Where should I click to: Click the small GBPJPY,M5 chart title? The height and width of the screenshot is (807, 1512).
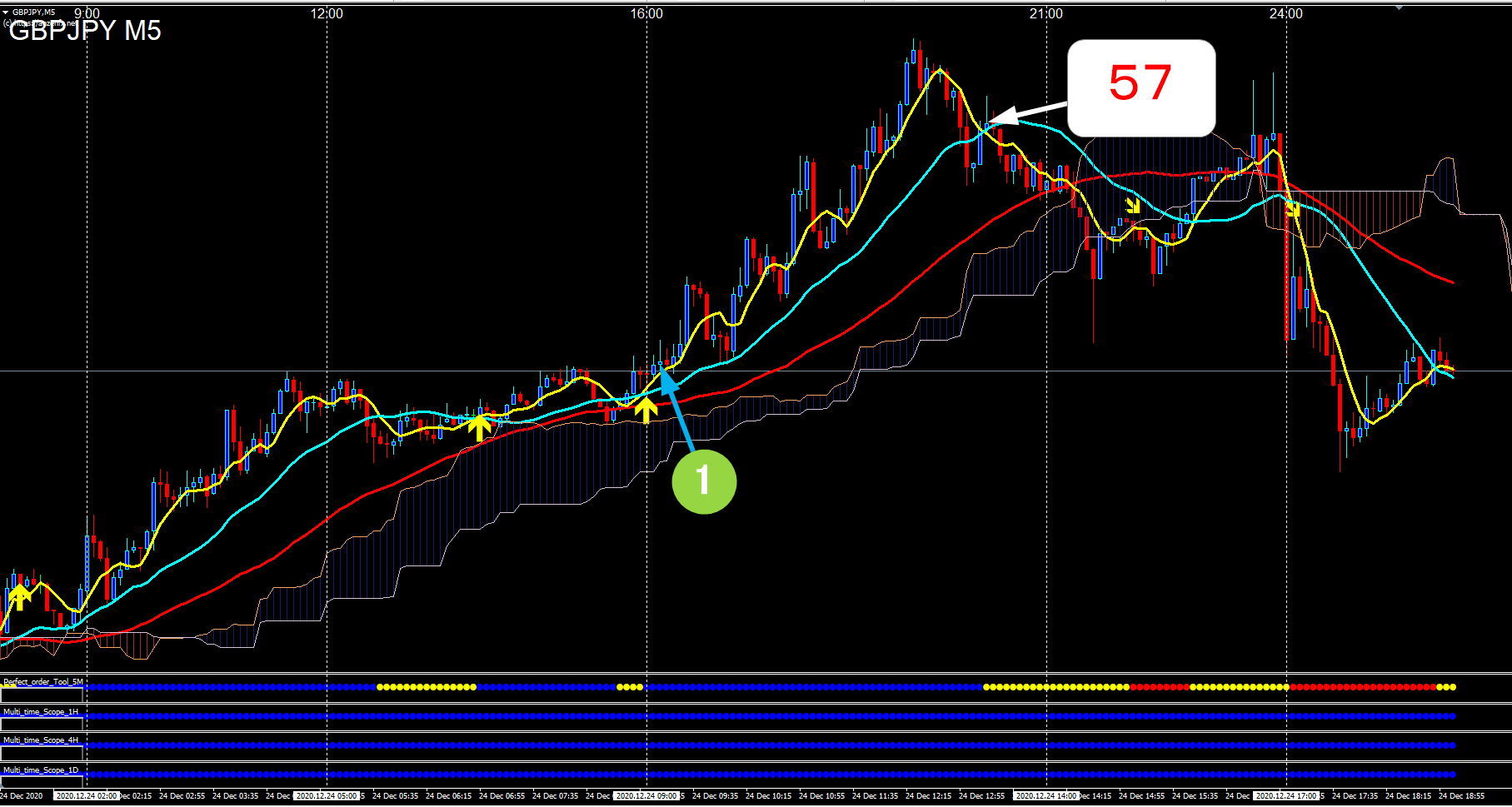(x=33, y=12)
